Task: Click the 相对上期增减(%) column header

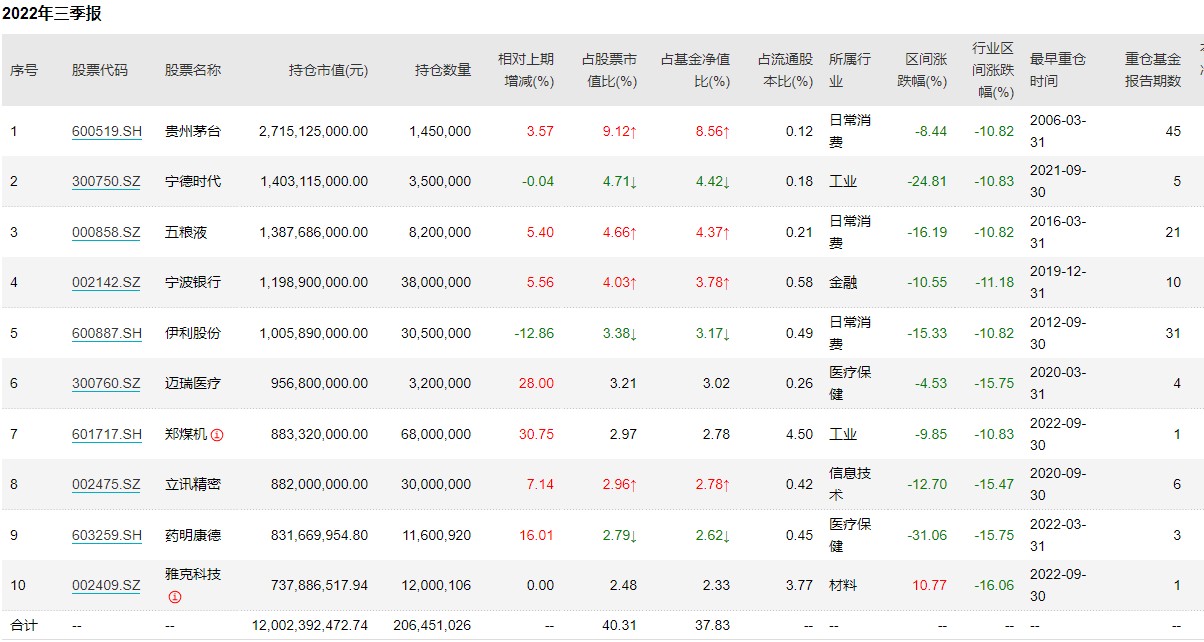Action: tap(526, 70)
